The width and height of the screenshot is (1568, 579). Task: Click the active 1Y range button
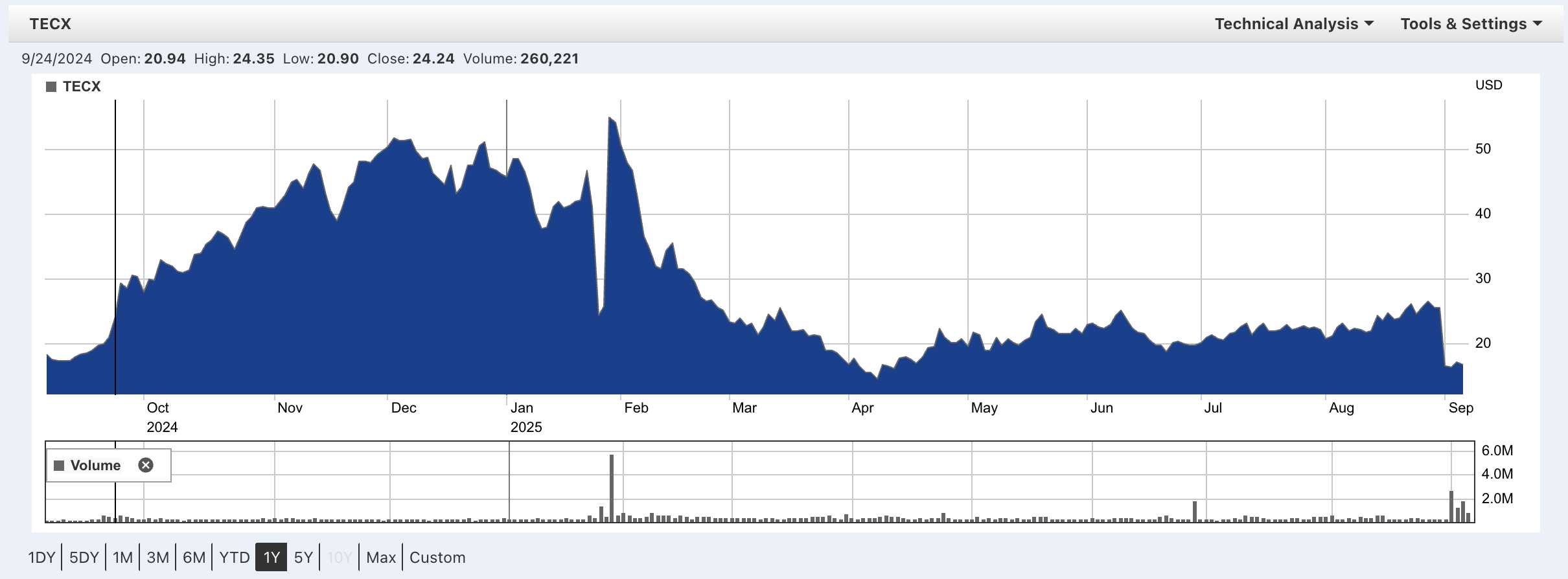[271, 558]
